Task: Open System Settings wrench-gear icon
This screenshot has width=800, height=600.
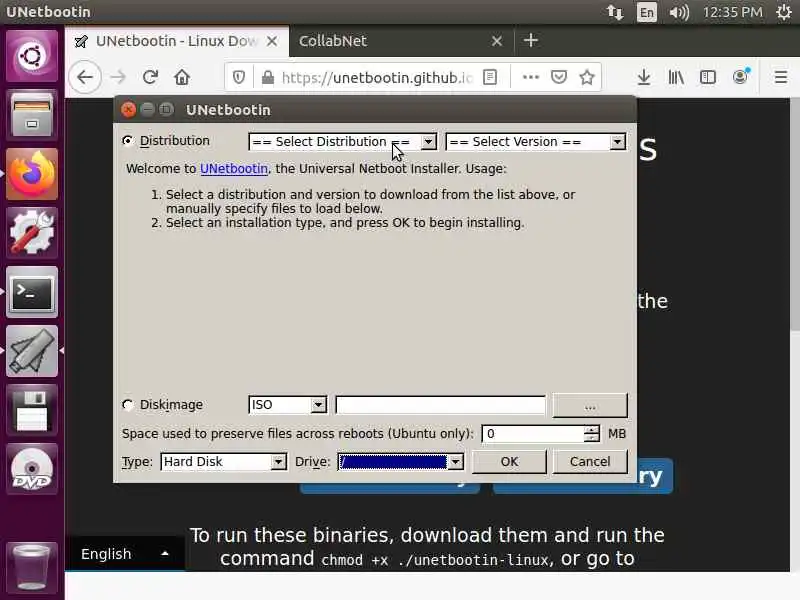Action: [32, 233]
